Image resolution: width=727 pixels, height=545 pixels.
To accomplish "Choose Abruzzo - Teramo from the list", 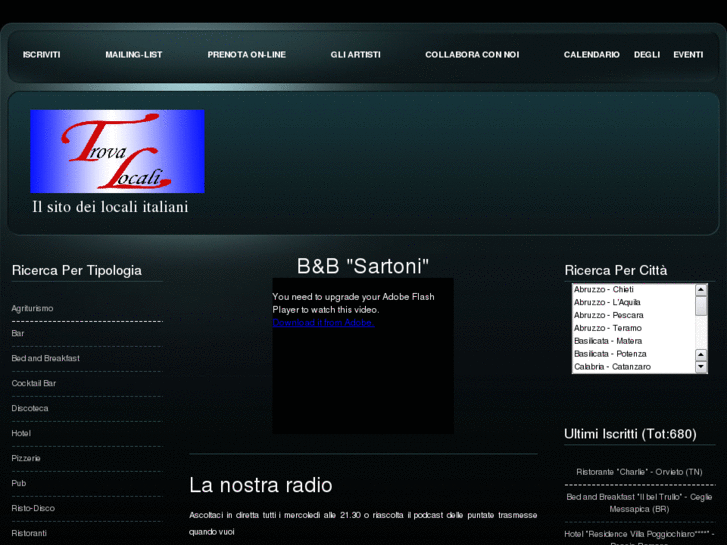I will point(633,328).
